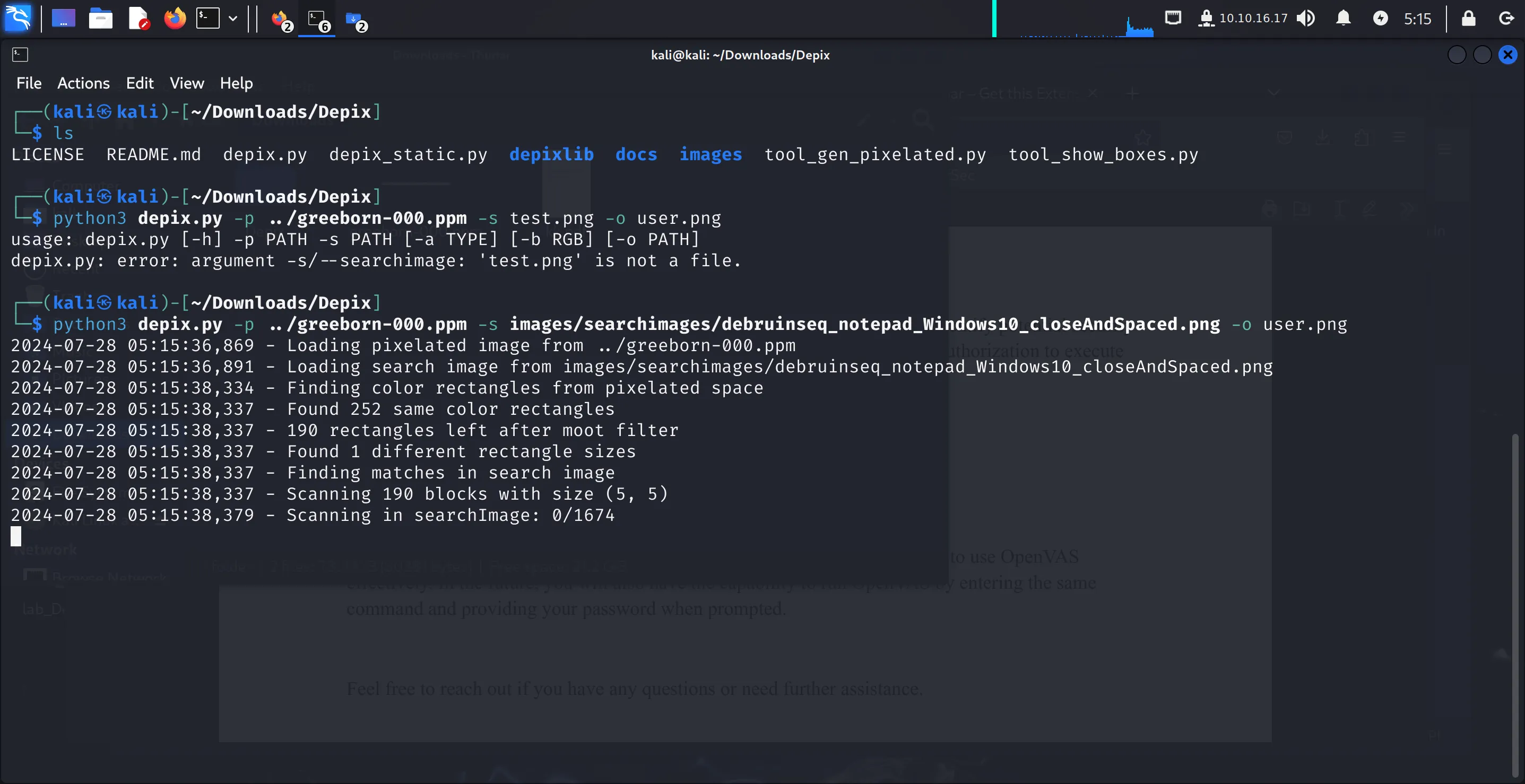Switch to the Firefox windows group
Viewport: 1525px width, 784px height.
point(282,20)
